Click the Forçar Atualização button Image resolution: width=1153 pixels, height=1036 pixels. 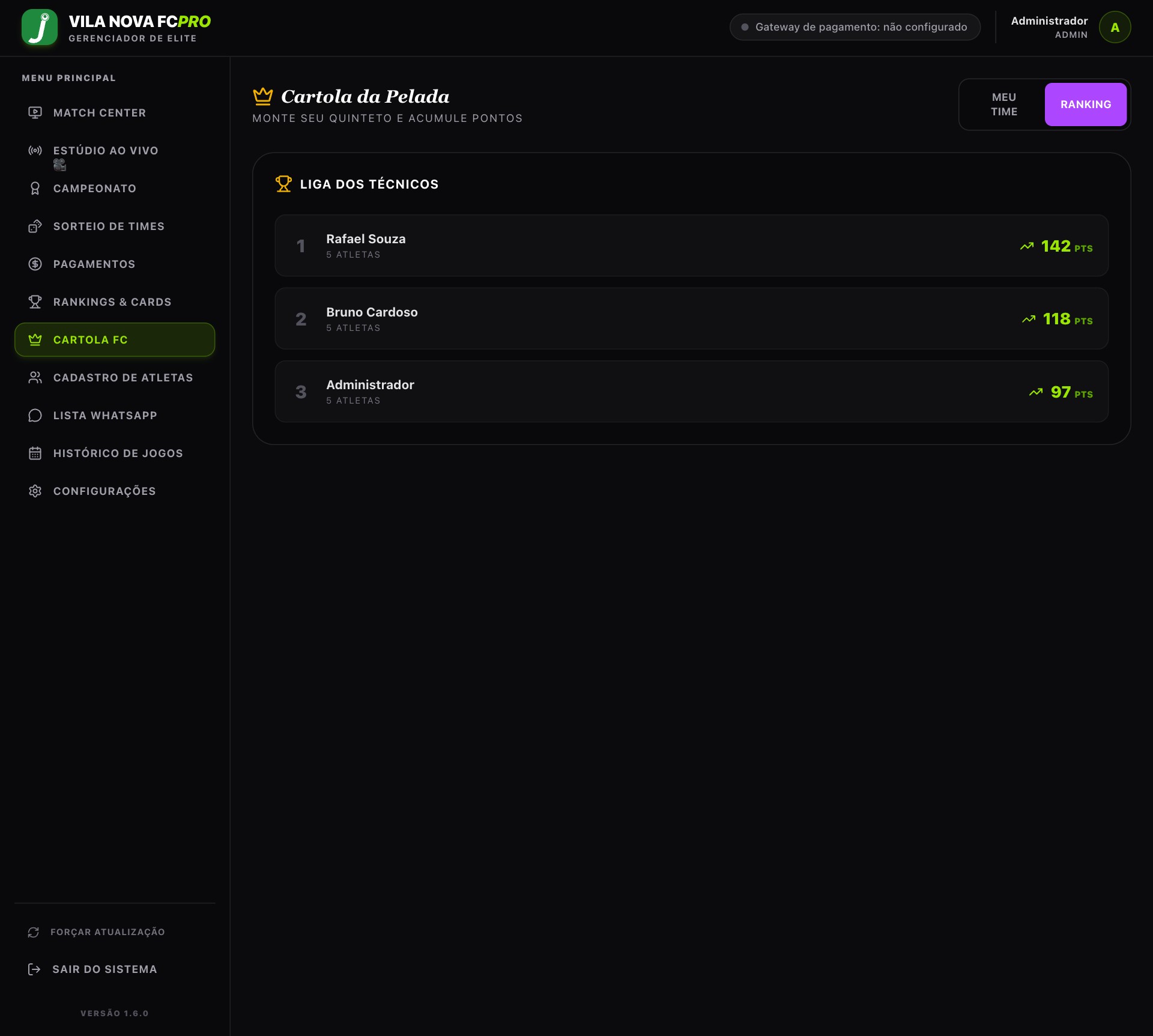tap(115, 932)
